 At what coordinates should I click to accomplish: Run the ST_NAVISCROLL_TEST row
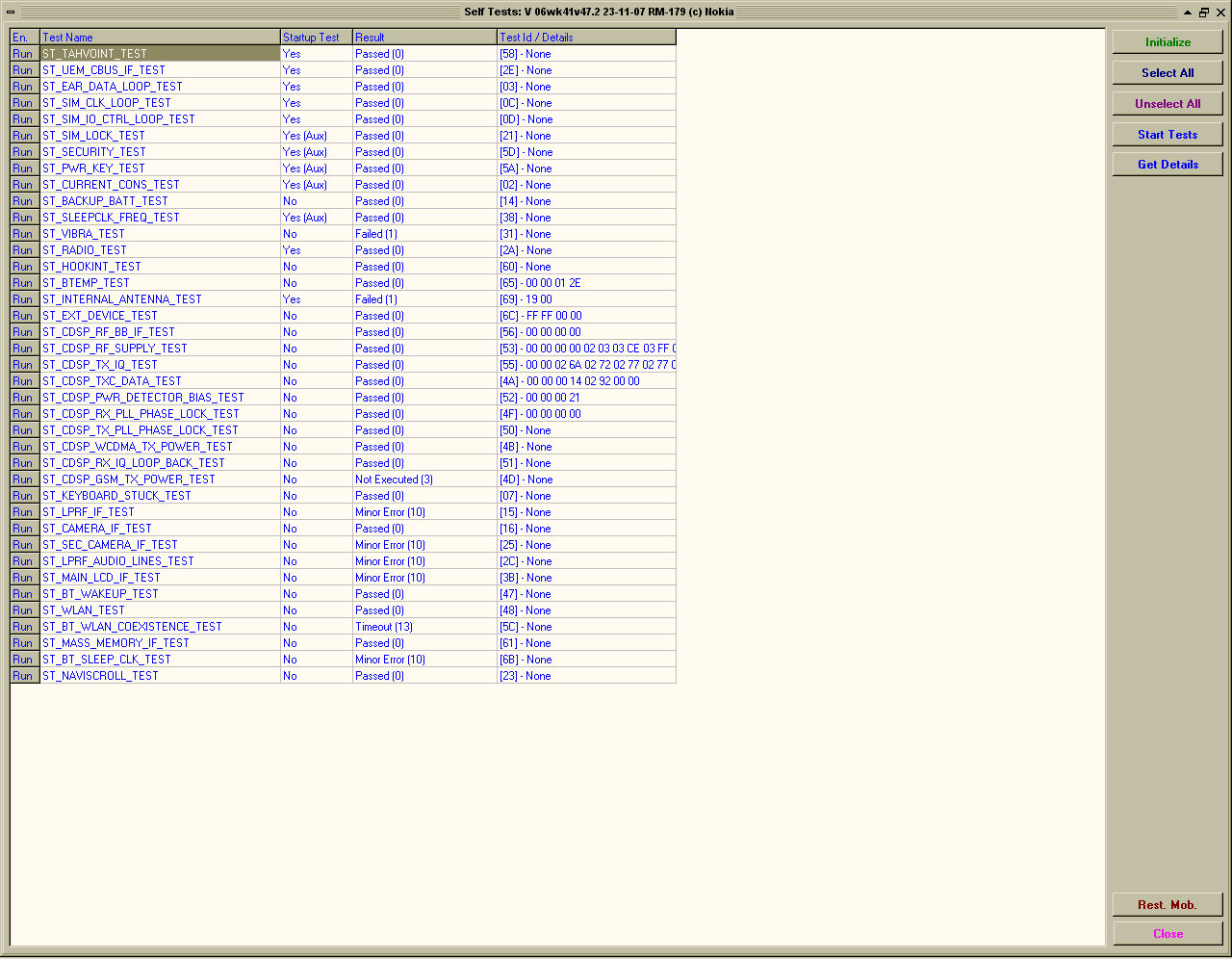pyautogui.click(x=23, y=676)
